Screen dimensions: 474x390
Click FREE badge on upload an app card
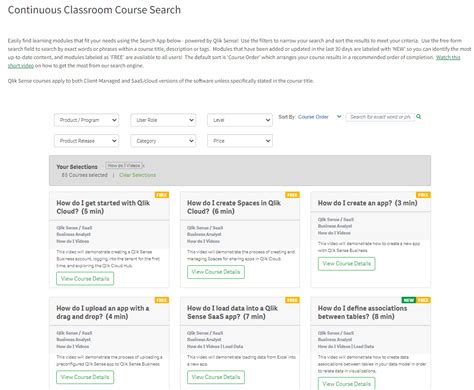point(162,300)
